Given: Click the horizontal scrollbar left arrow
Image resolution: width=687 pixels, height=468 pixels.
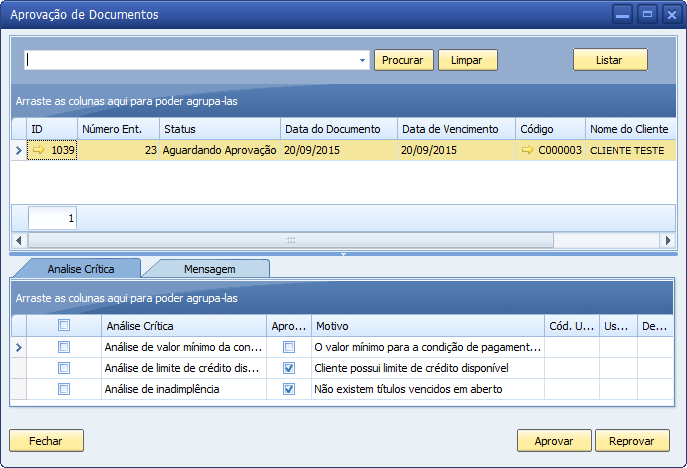Looking at the screenshot, I should [18, 240].
